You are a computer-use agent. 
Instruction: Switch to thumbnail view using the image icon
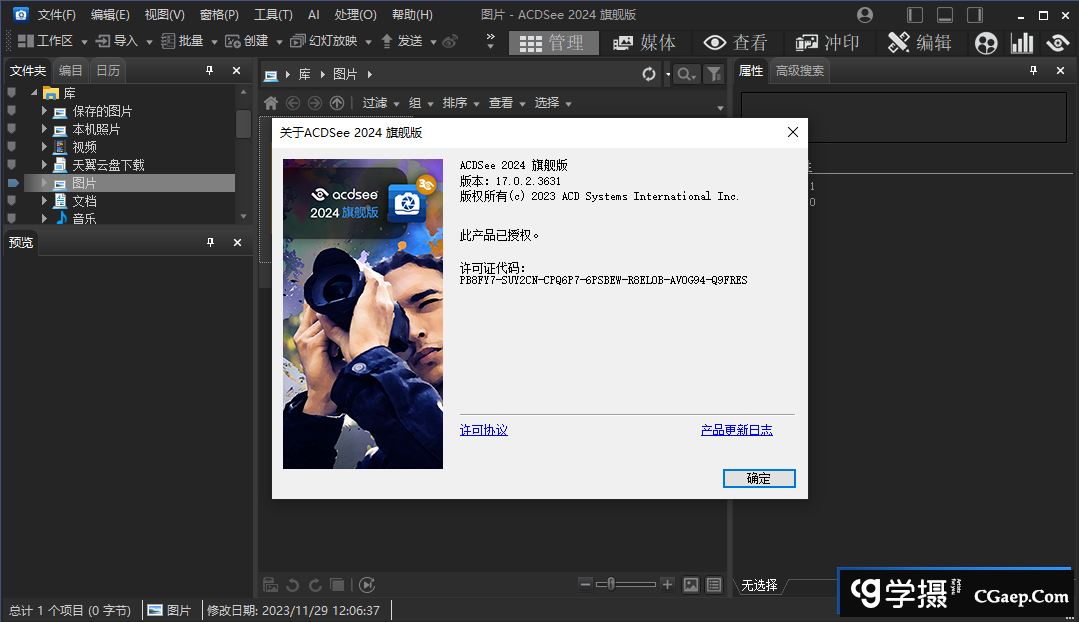690,584
